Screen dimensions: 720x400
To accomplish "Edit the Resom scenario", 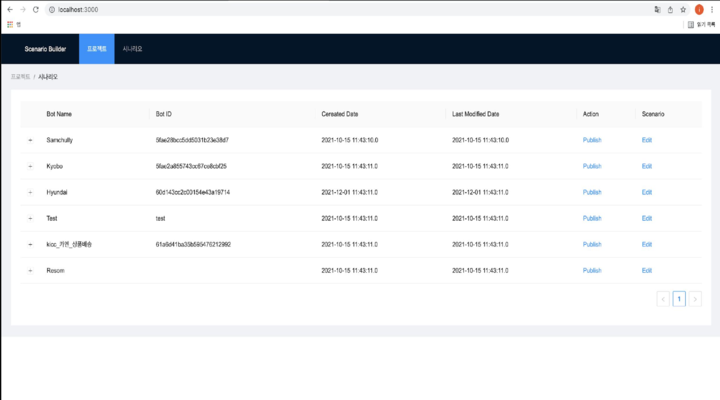I will pyautogui.click(x=647, y=271).
